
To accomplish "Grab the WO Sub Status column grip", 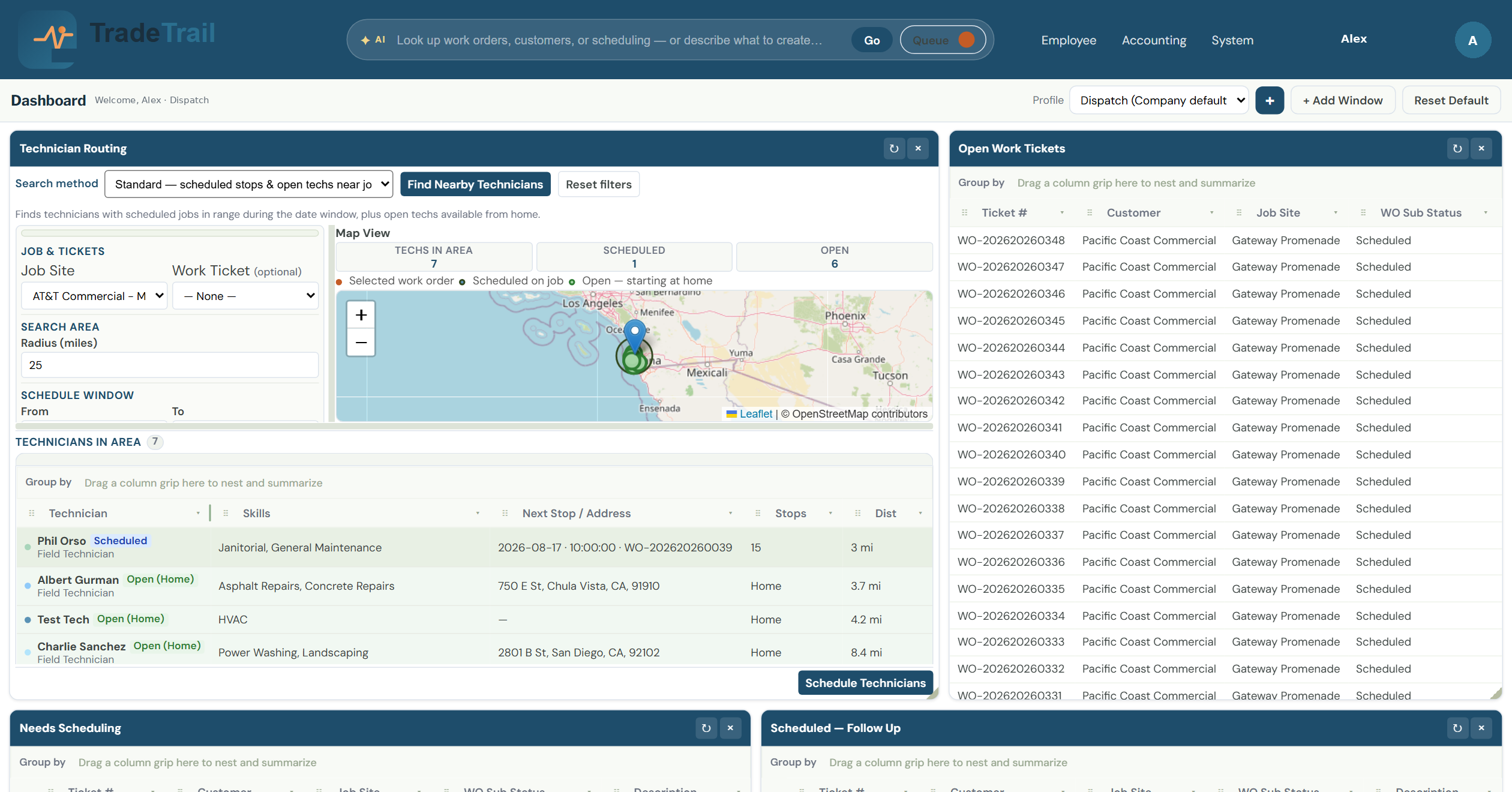I will (x=1363, y=213).
